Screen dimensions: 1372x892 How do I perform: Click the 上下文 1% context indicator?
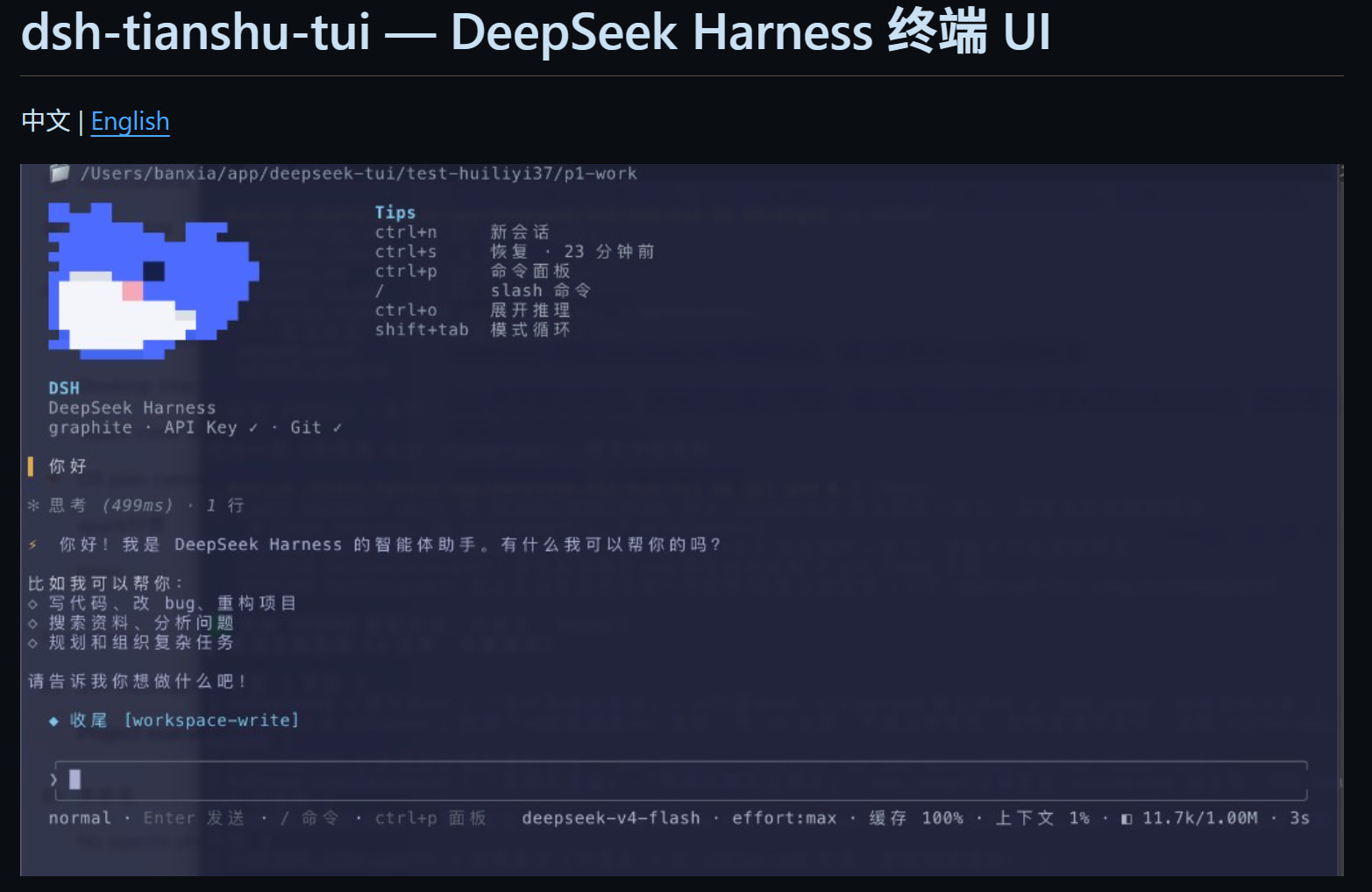click(1042, 817)
